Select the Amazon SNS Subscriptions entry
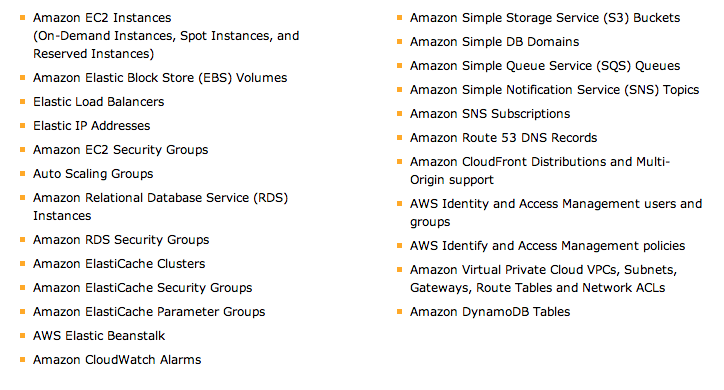 tap(490, 114)
